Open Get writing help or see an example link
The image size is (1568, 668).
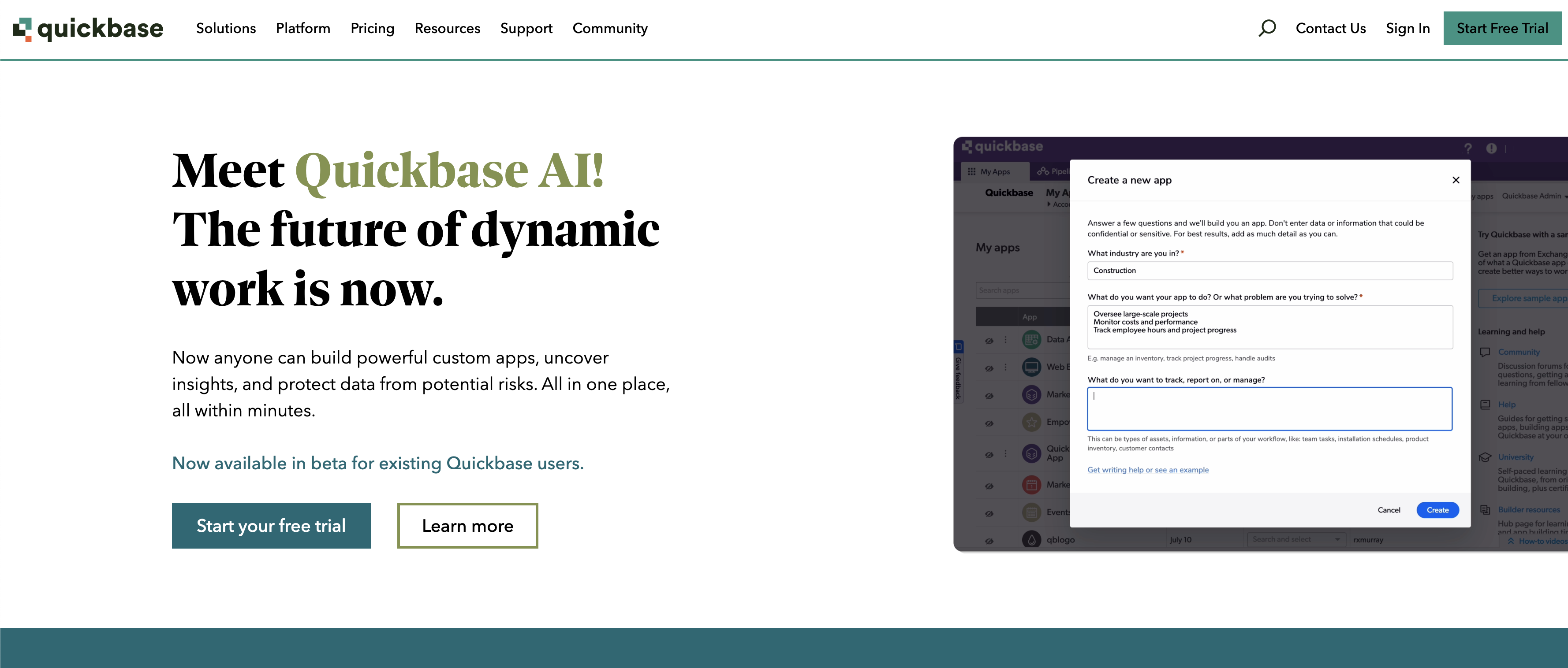1147,470
